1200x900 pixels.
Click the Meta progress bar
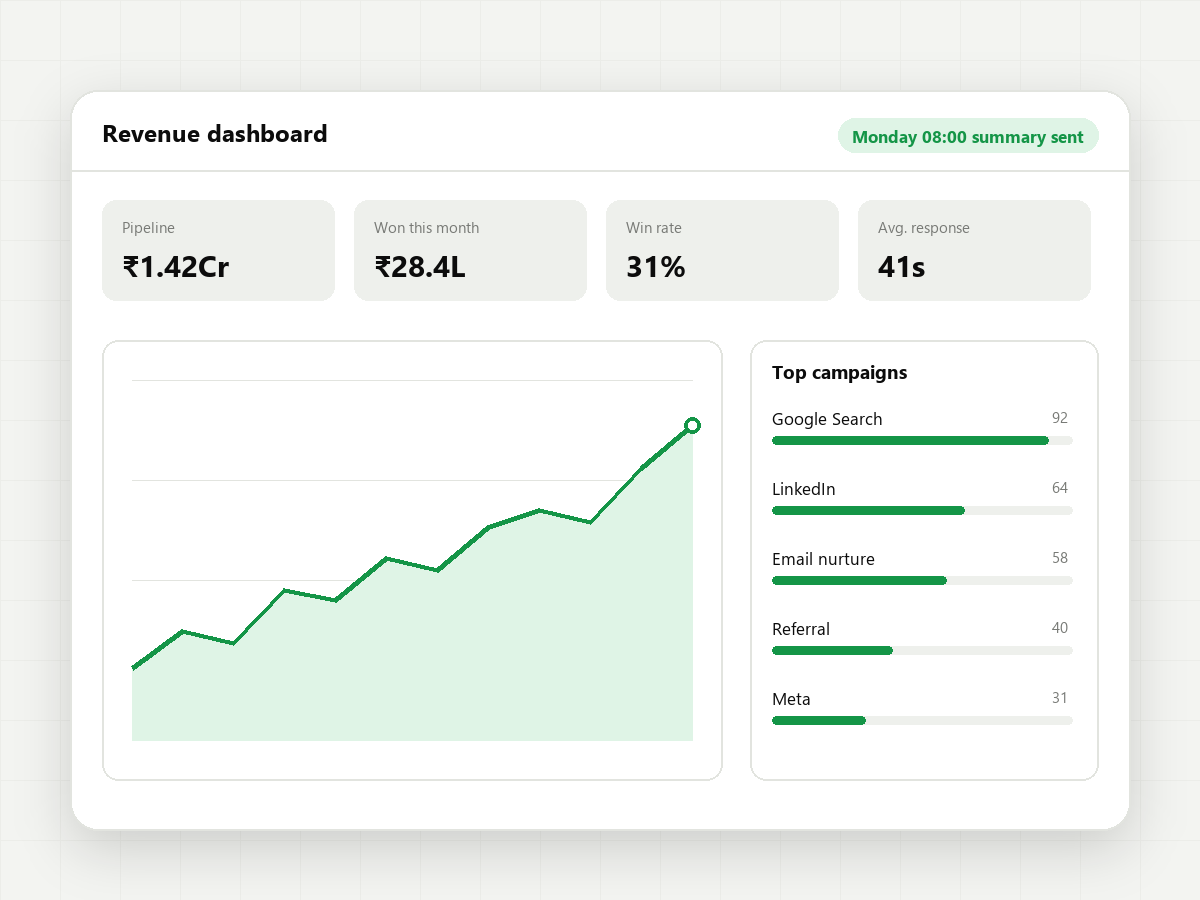(922, 720)
